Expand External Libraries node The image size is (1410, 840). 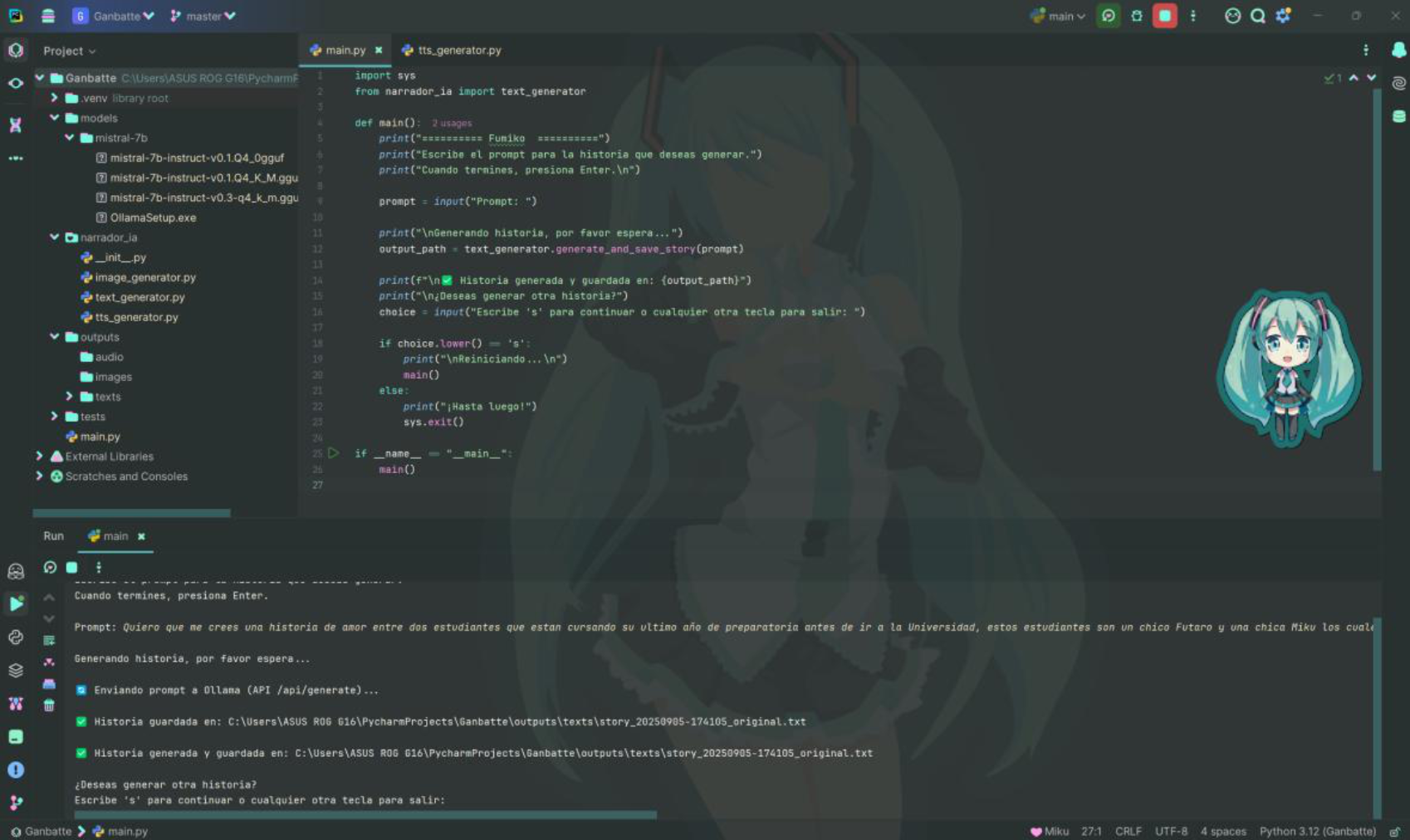39,457
